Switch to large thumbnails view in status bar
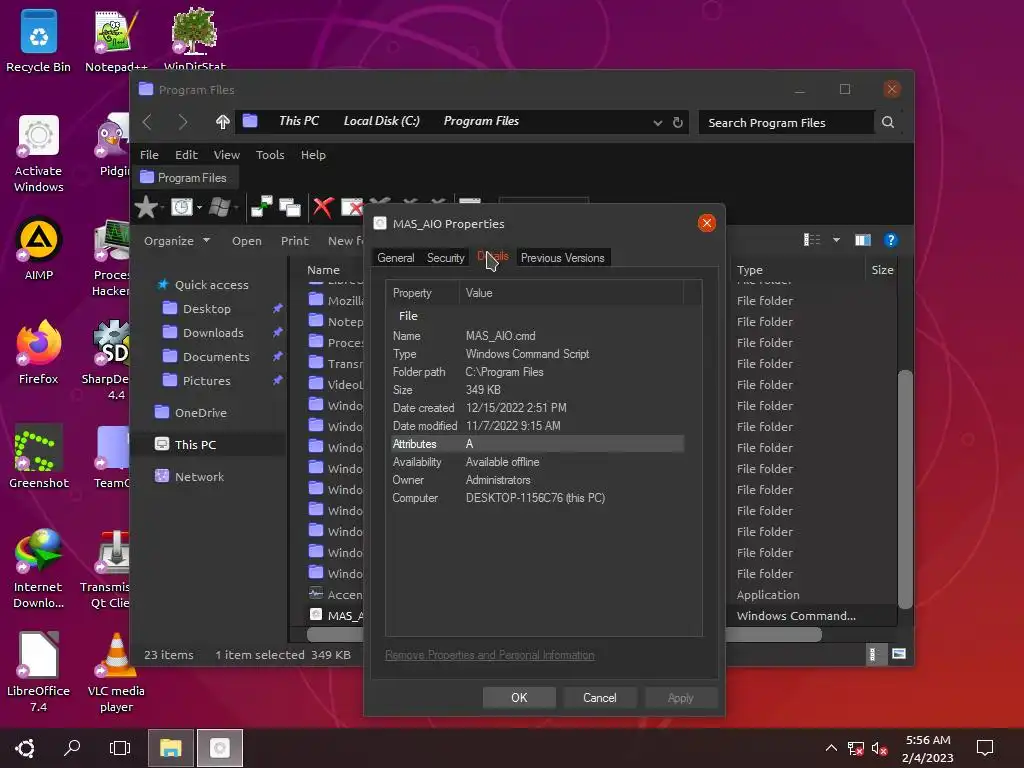 click(x=899, y=654)
